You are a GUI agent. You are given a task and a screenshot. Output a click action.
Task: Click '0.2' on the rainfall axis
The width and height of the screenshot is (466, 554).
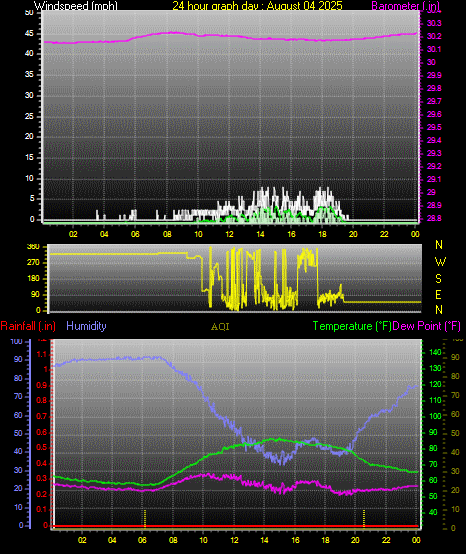[x=42, y=494]
